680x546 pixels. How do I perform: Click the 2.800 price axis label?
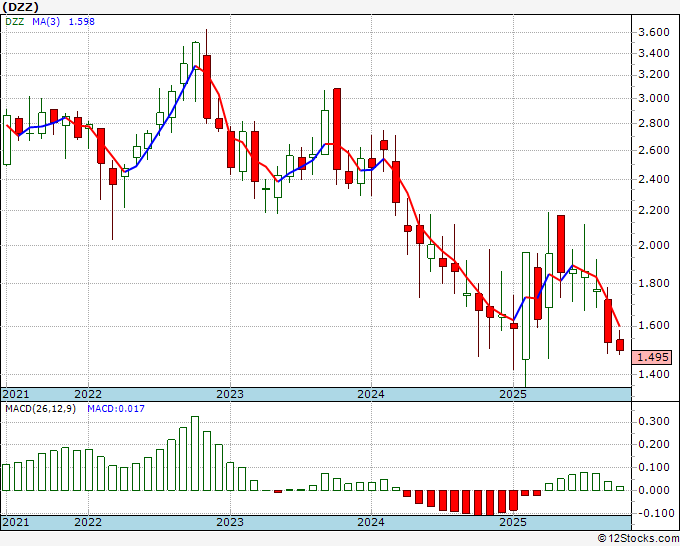pos(654,124)
